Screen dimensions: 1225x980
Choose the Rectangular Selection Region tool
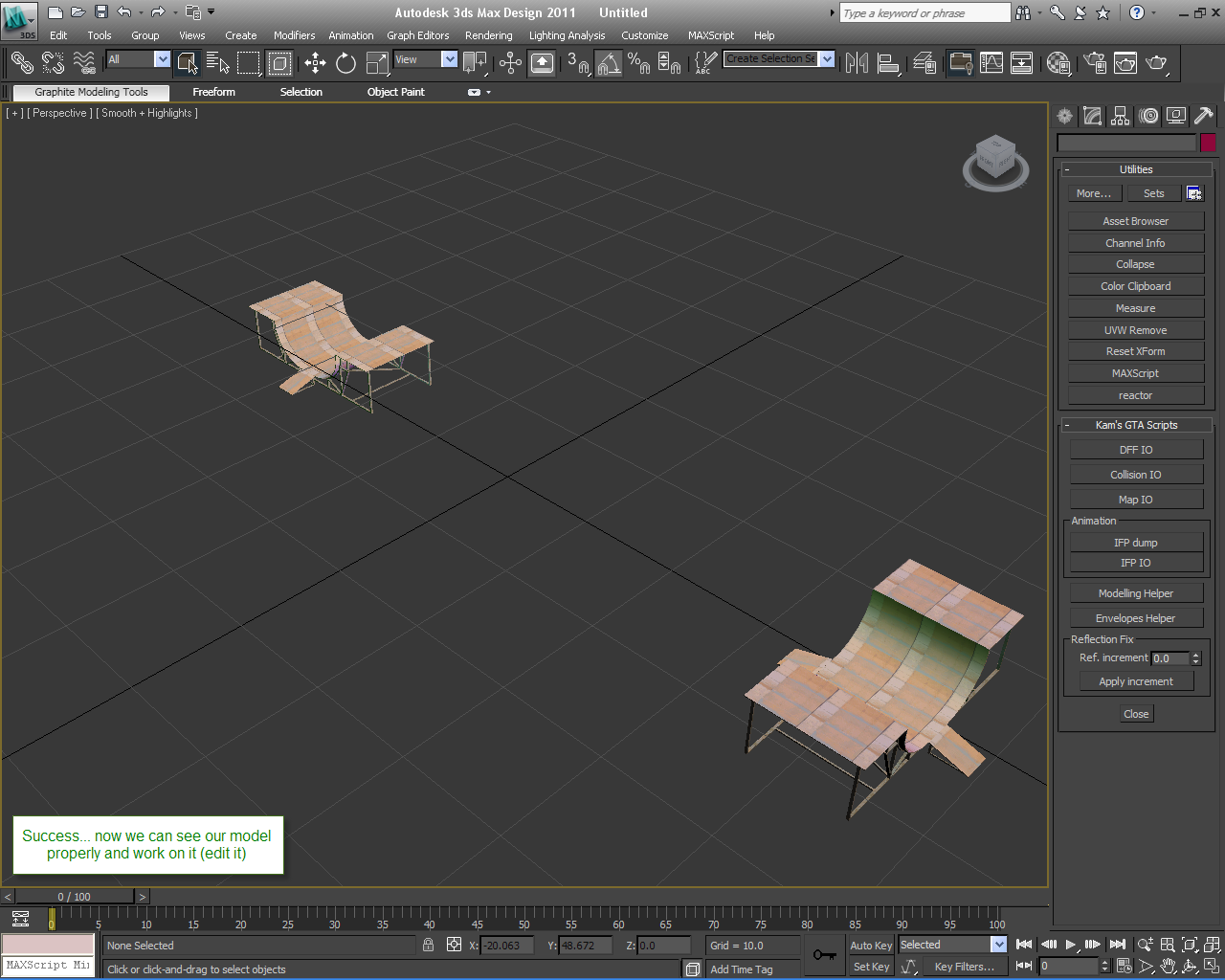coord(249,63)
